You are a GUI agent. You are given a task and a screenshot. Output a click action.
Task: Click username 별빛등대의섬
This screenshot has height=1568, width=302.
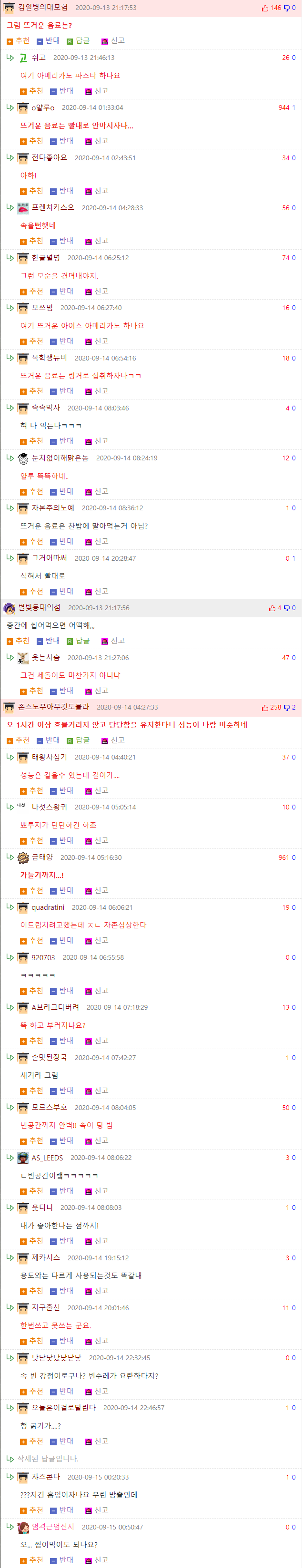(40, 607)
